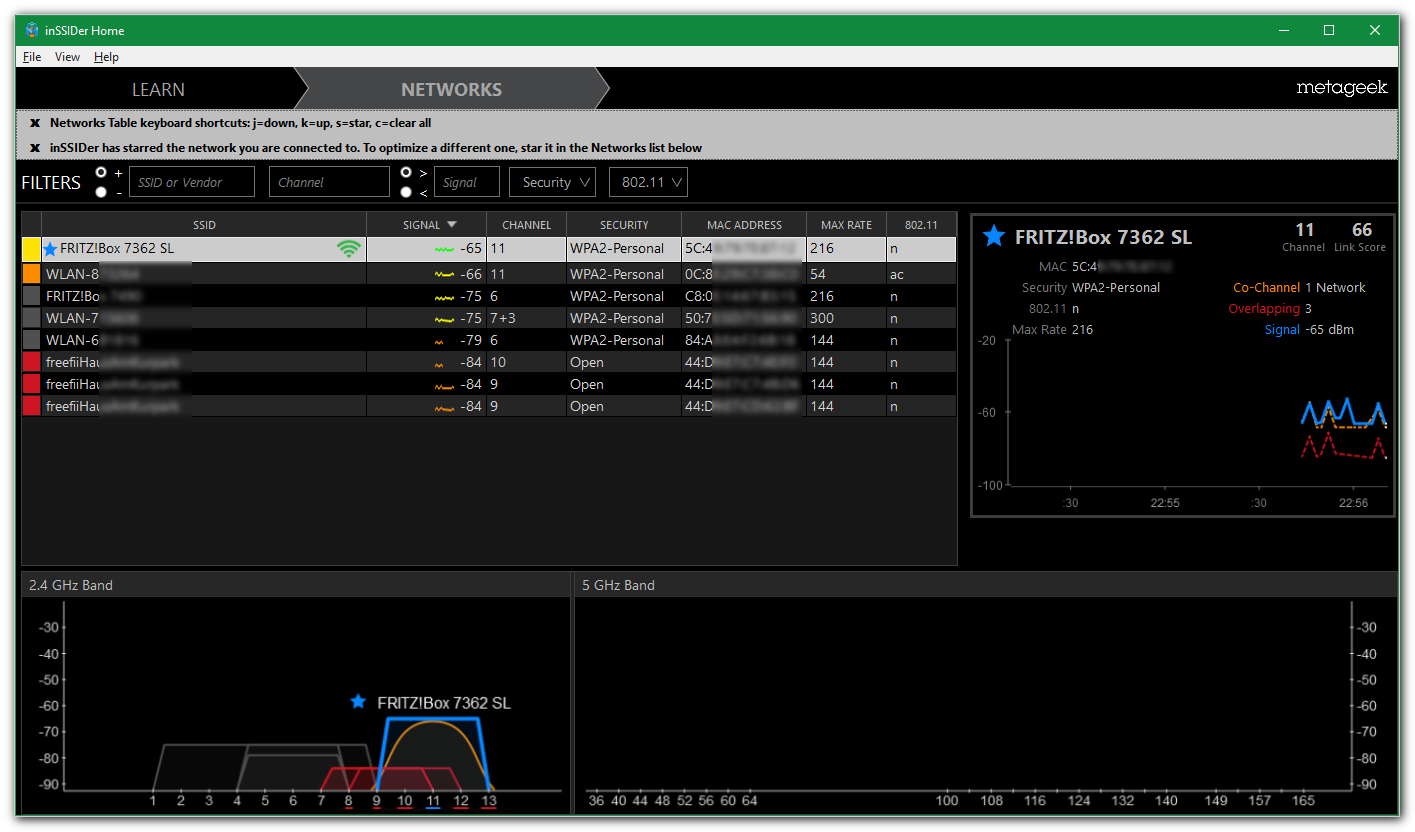
Task: Click the Signal -65 dBm readout
Action: [1309, 329]
